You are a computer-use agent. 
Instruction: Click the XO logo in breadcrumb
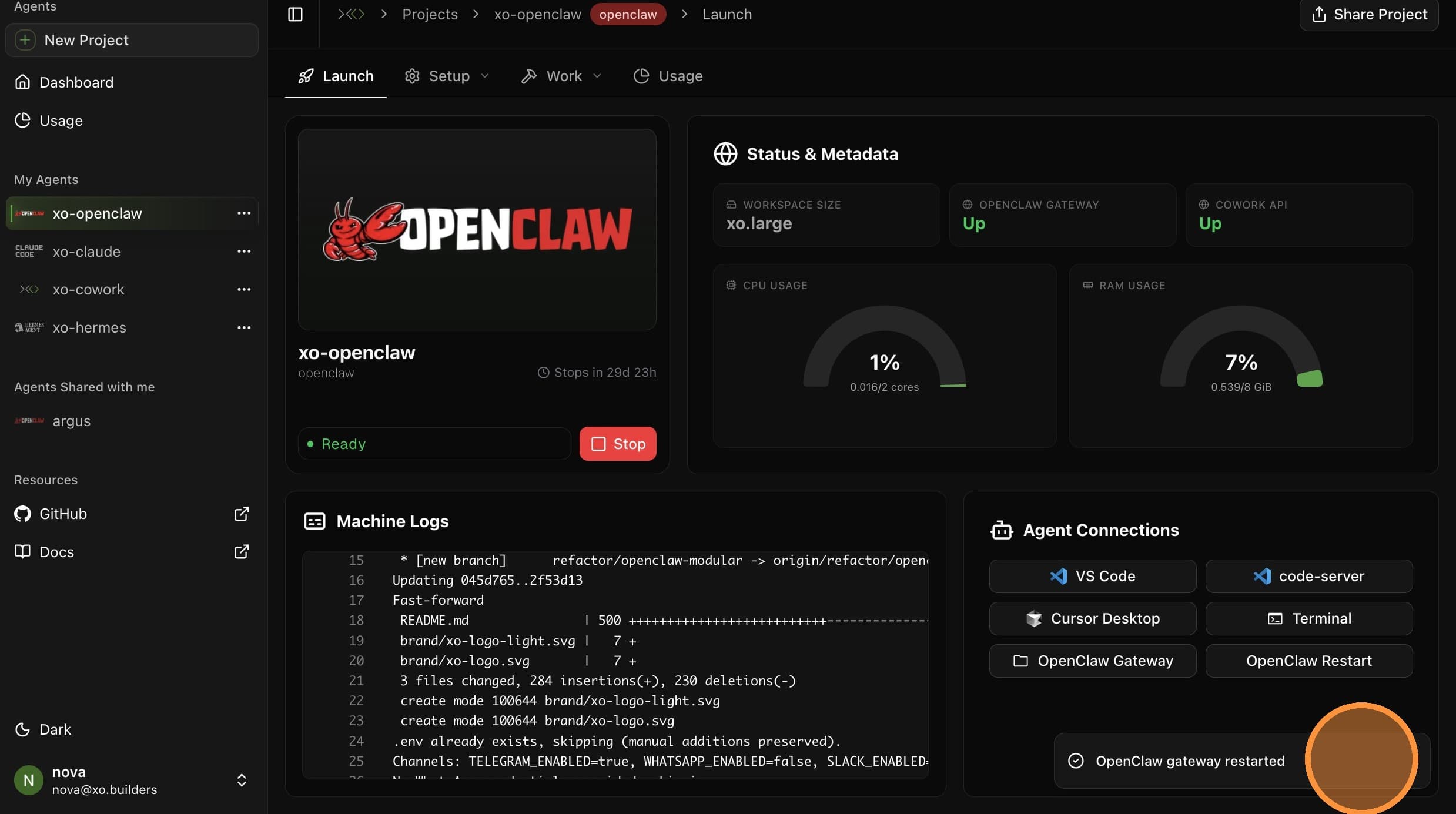(x=351, y=14)
